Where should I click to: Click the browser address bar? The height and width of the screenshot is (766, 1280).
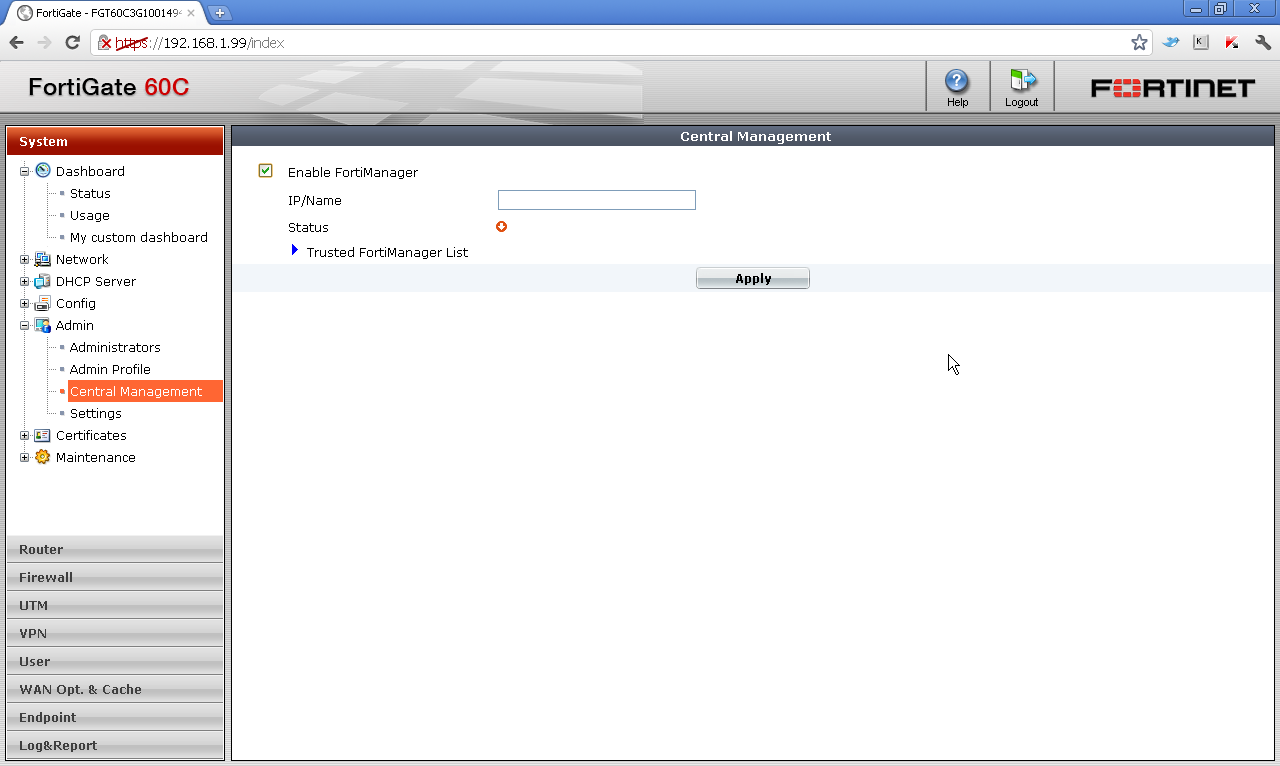point(620,42)
